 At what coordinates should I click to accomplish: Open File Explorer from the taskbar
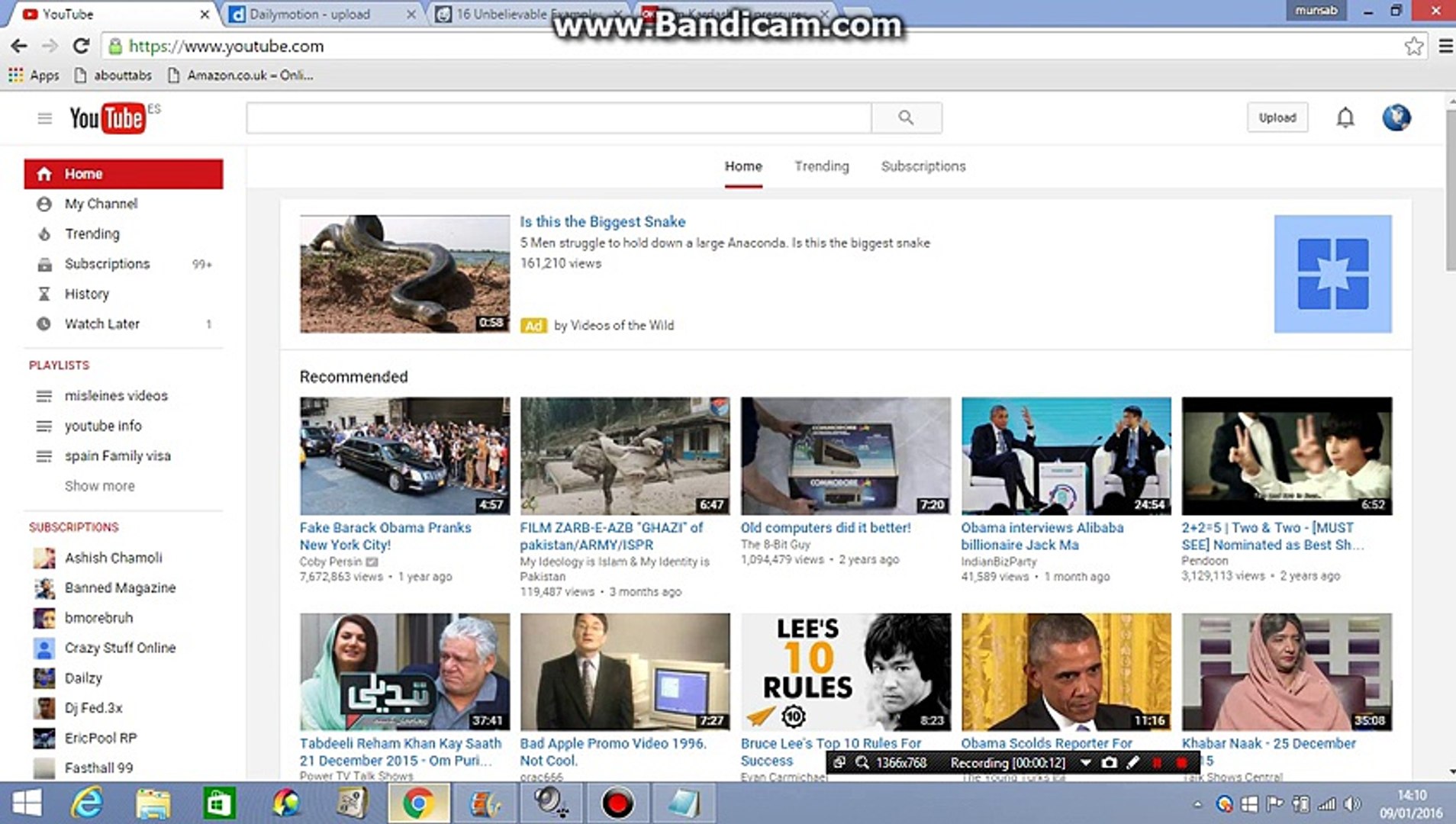coord(153,803)
